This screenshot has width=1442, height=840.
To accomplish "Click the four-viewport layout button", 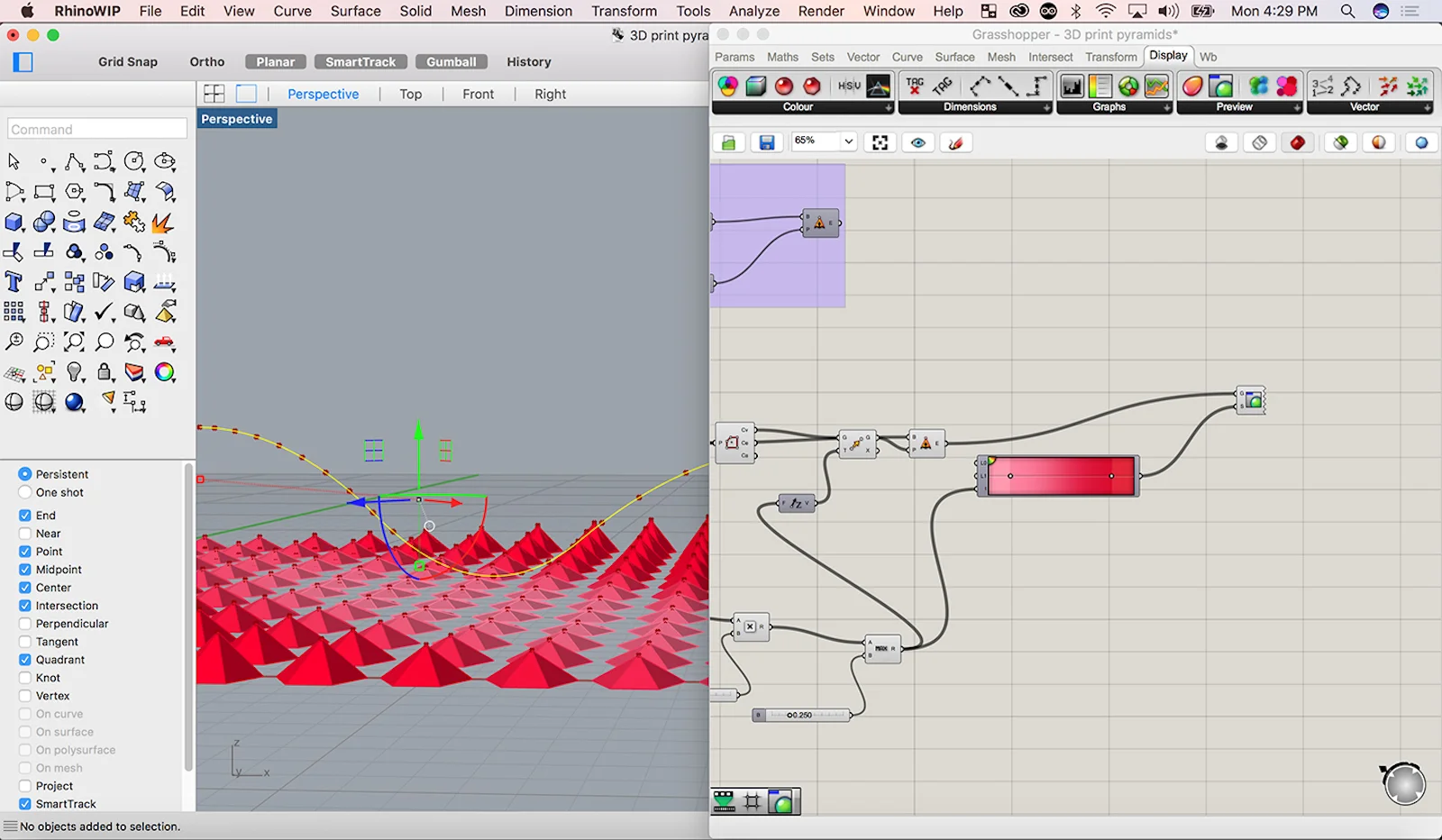I will pyautogui.click(x=214, y=94).
